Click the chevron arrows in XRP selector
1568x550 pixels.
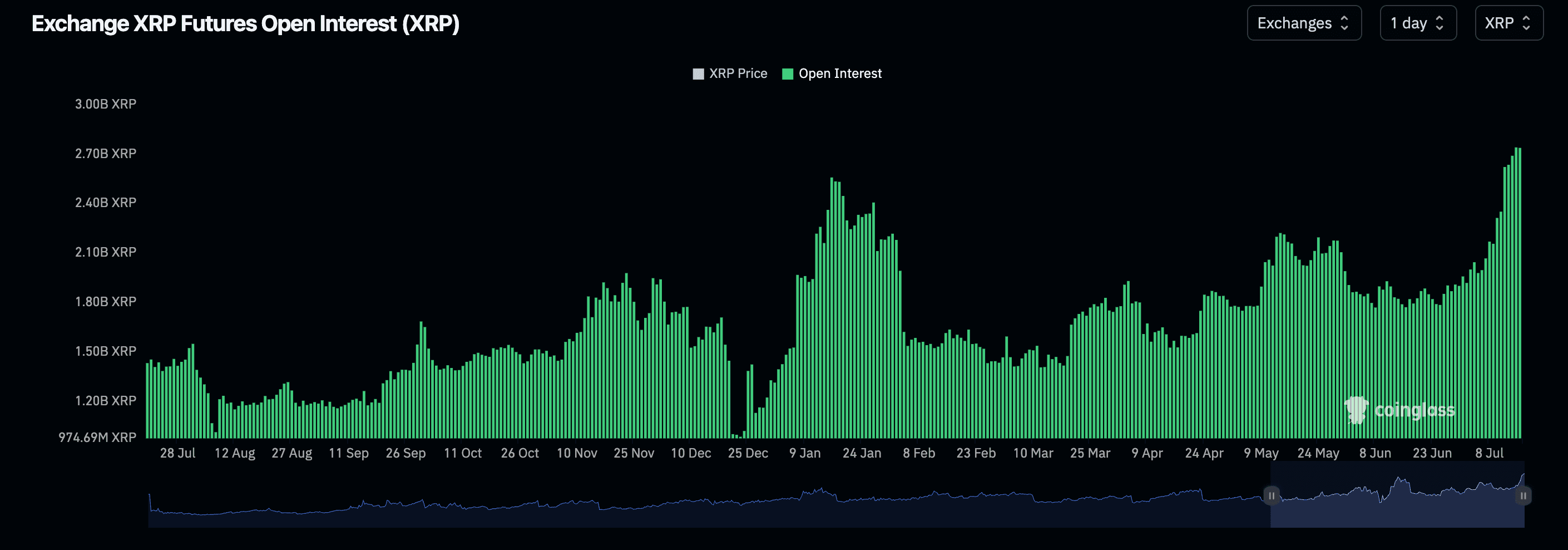1526,23
